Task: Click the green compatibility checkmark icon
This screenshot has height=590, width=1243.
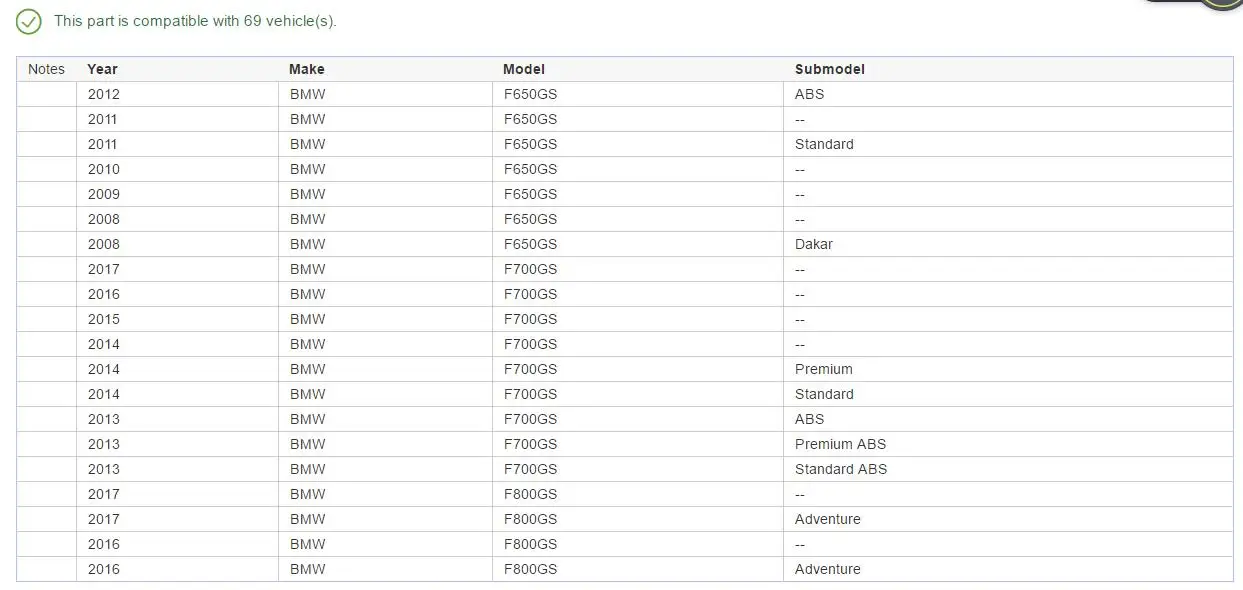Action: pos(29,21)
